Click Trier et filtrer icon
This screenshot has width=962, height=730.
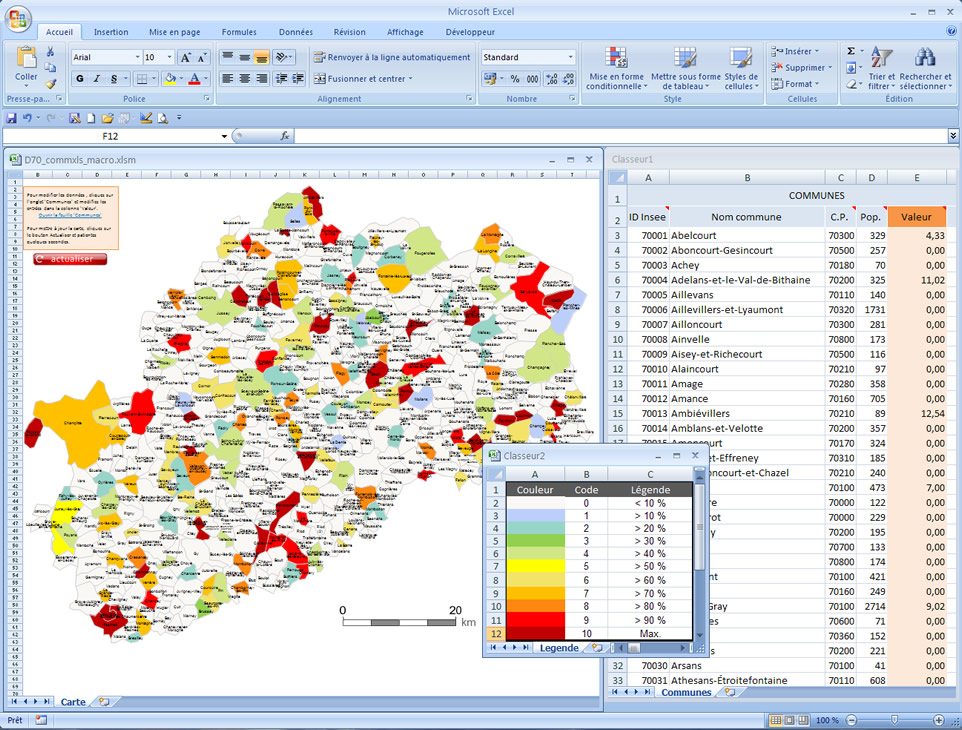coord(882,68)
